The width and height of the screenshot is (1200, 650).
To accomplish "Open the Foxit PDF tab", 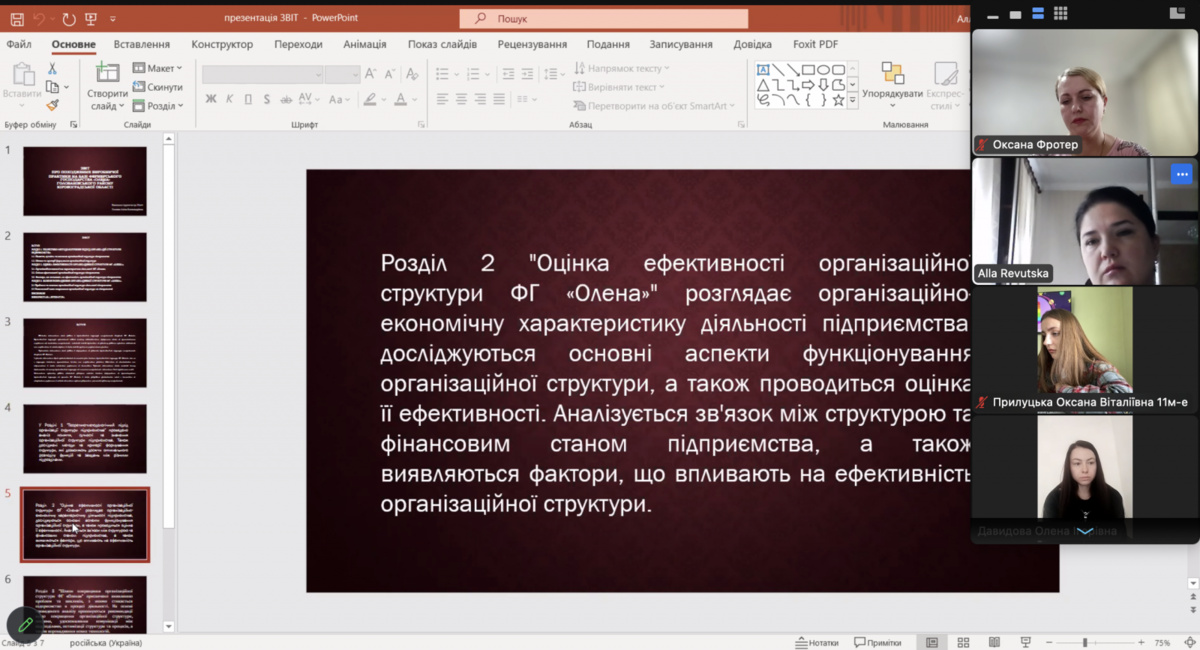I will click(x=814, y=44).
